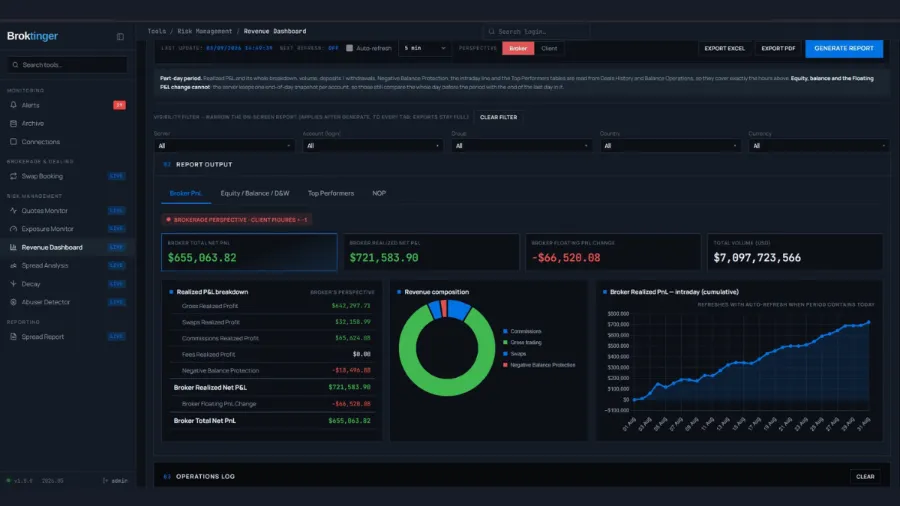Open Exposure Monitor in the sidebar

tap(67, 229)
